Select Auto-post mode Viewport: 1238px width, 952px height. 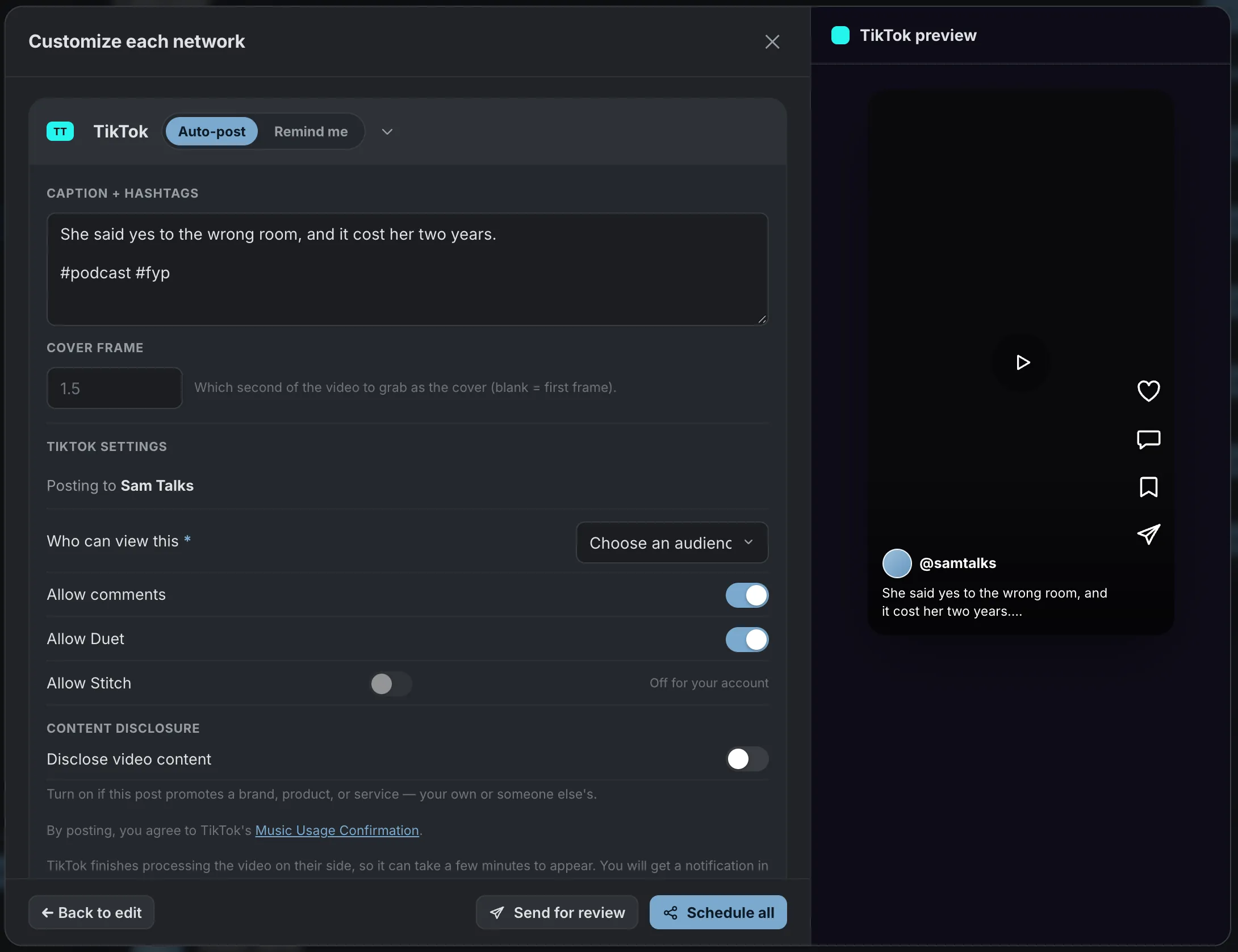click(x=212, y=132)
